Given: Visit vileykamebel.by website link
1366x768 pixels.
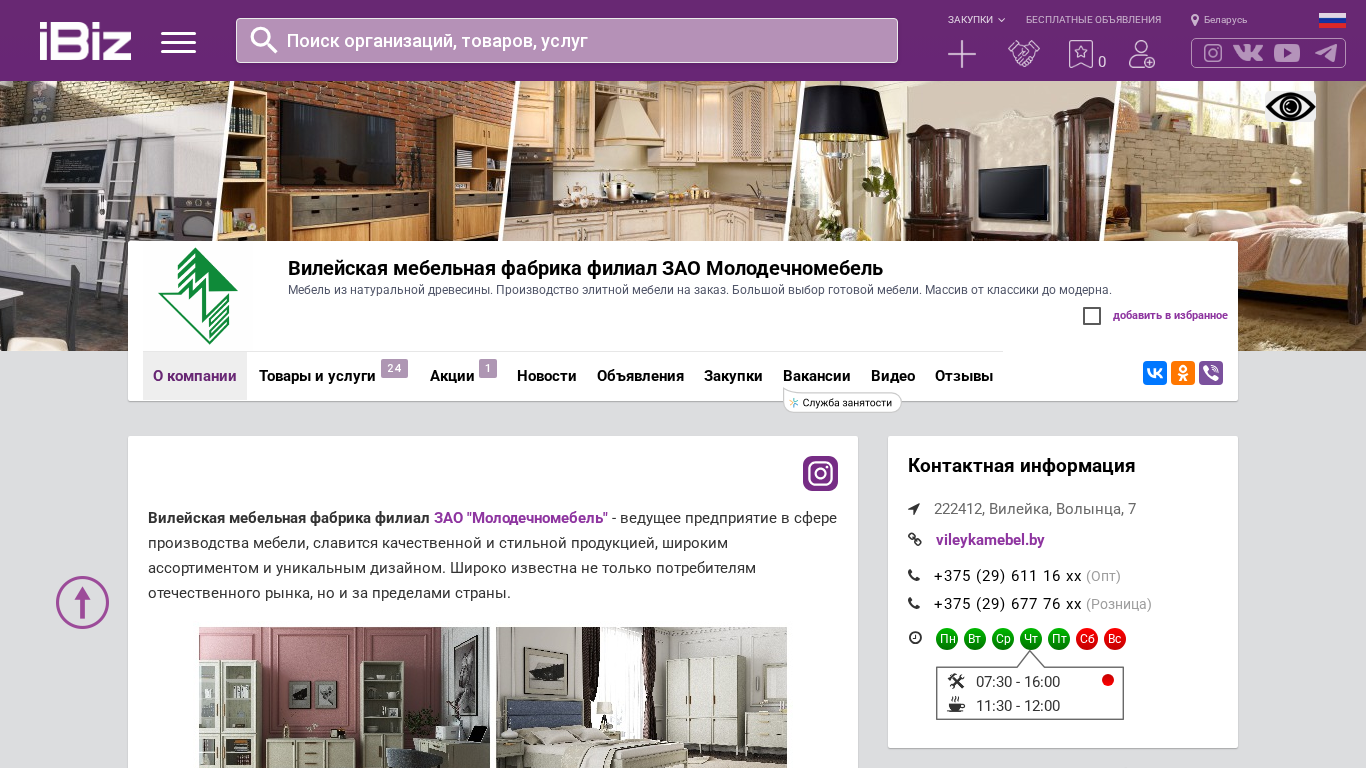Looking at the screenshot, I should click(990, 540).
